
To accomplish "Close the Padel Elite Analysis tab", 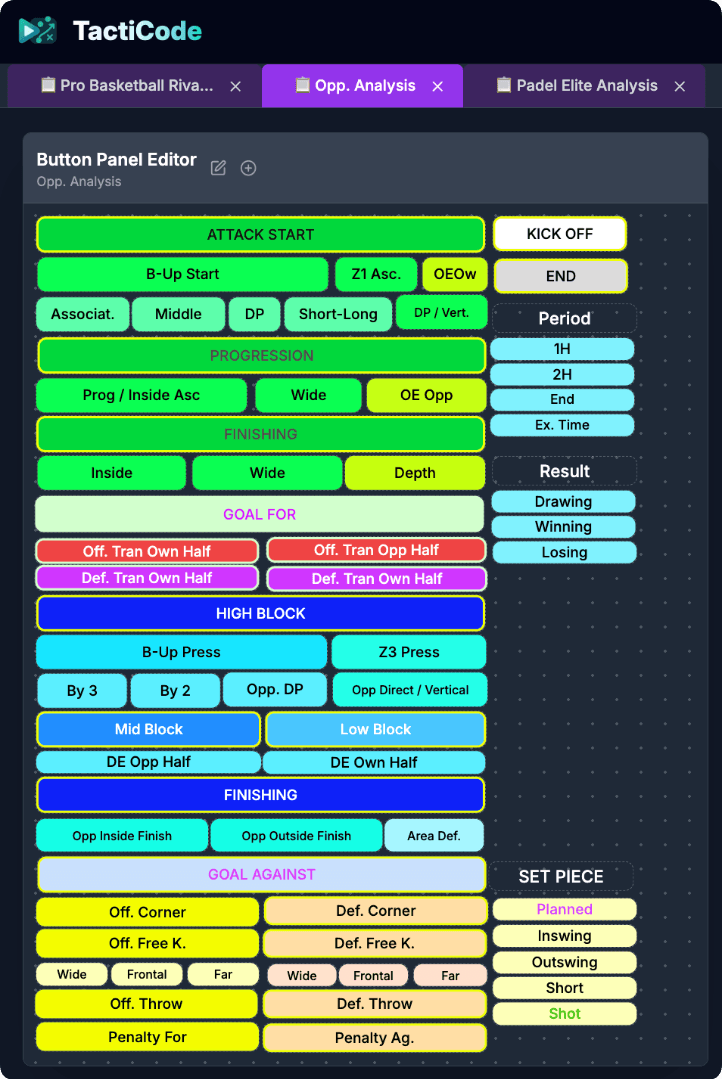I will (x=680, y=87).
